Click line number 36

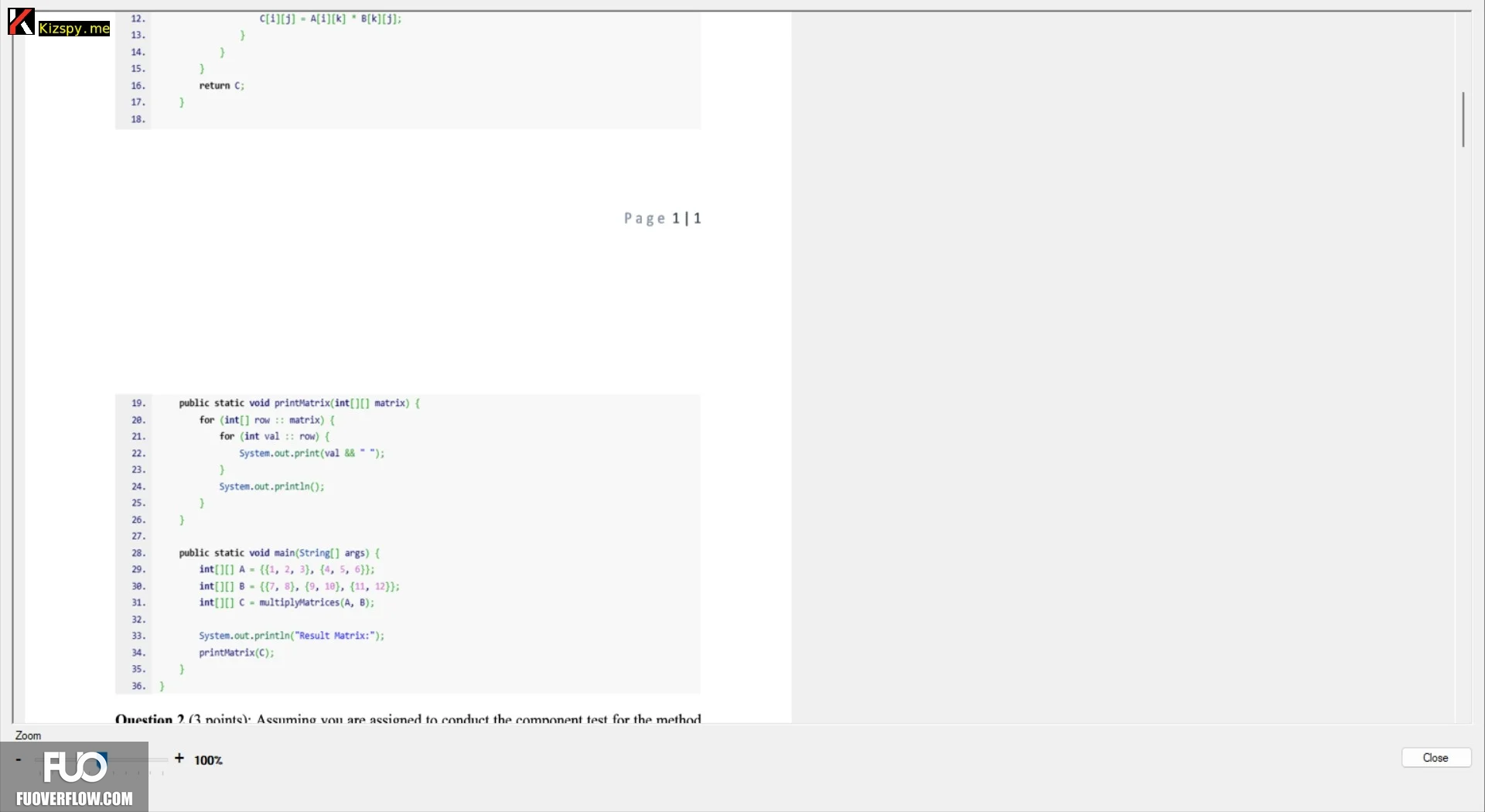(x=138, y=686)
